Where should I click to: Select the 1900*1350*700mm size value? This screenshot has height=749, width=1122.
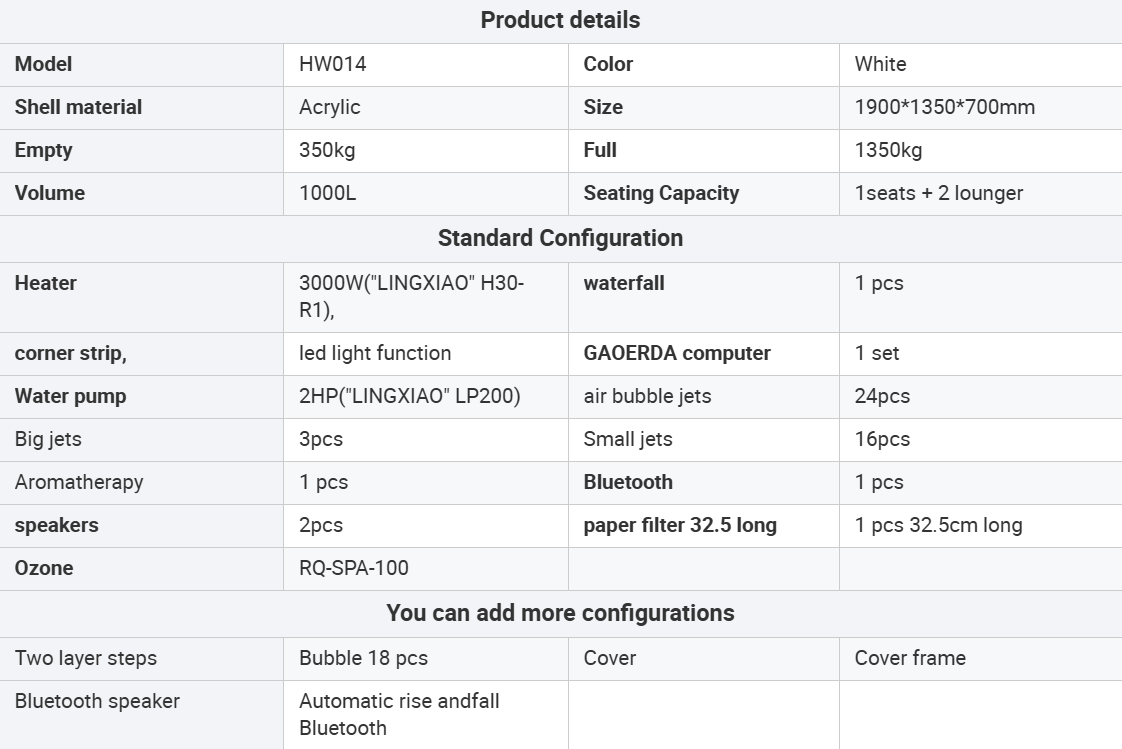click(944, 107)
